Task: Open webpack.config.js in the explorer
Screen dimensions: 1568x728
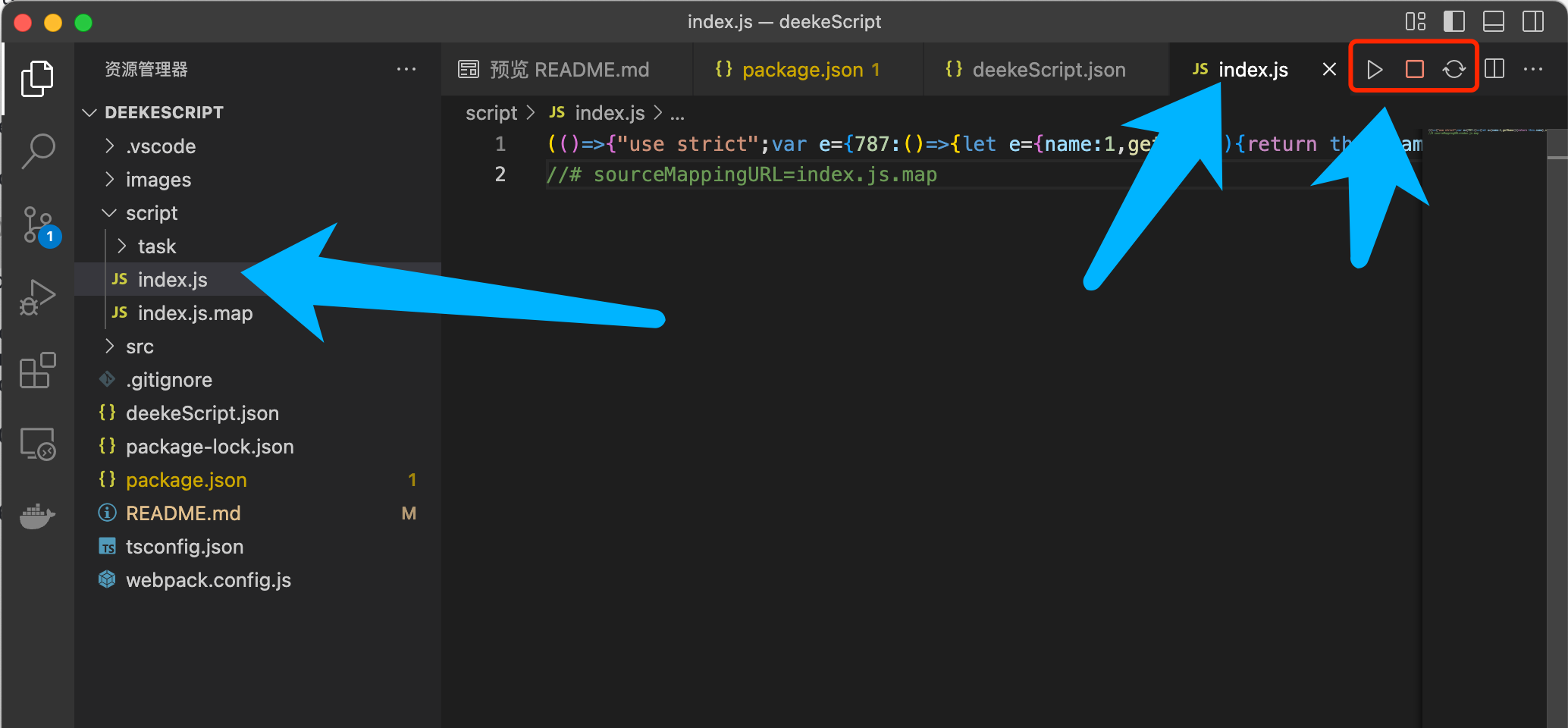Action: click(208, 580)
